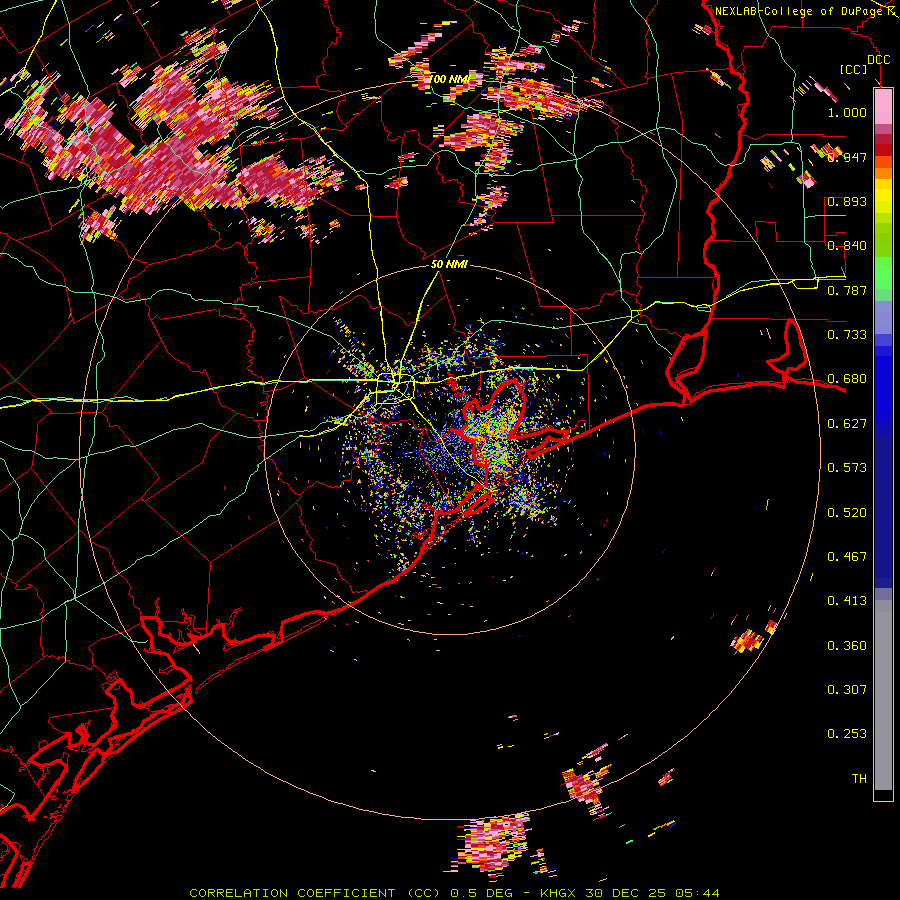The image size is (900, 900).
Task: Click the [CC] units label
Action: [853, 69]
